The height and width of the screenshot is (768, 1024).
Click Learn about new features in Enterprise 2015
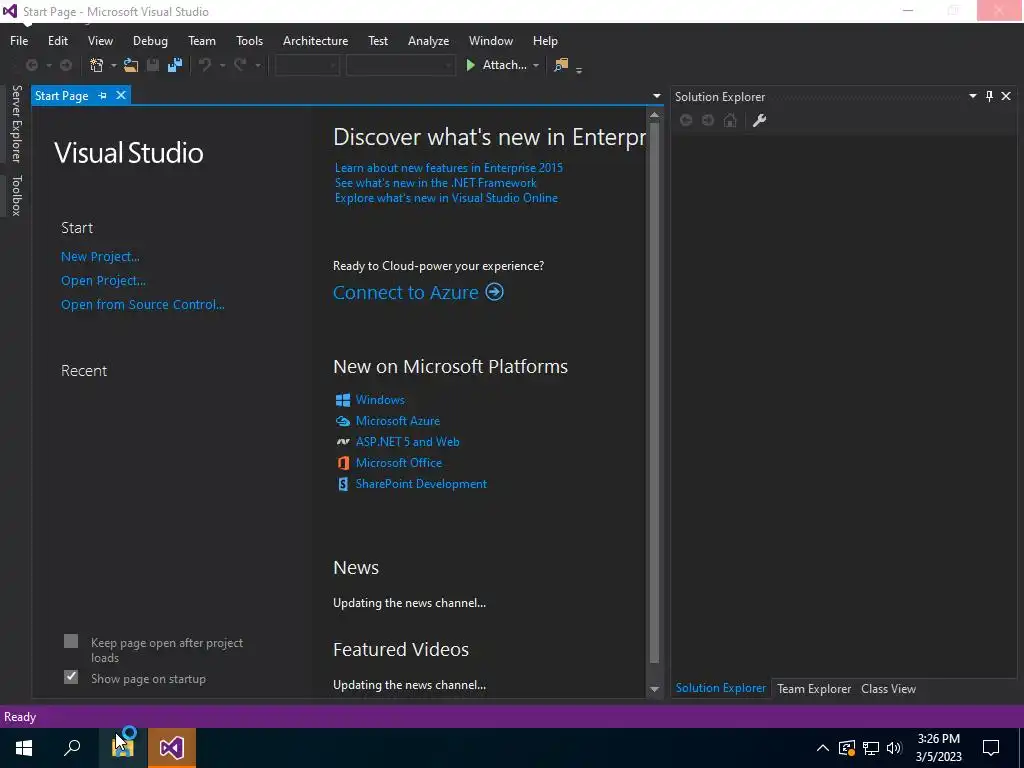click(x=449, y=168)
